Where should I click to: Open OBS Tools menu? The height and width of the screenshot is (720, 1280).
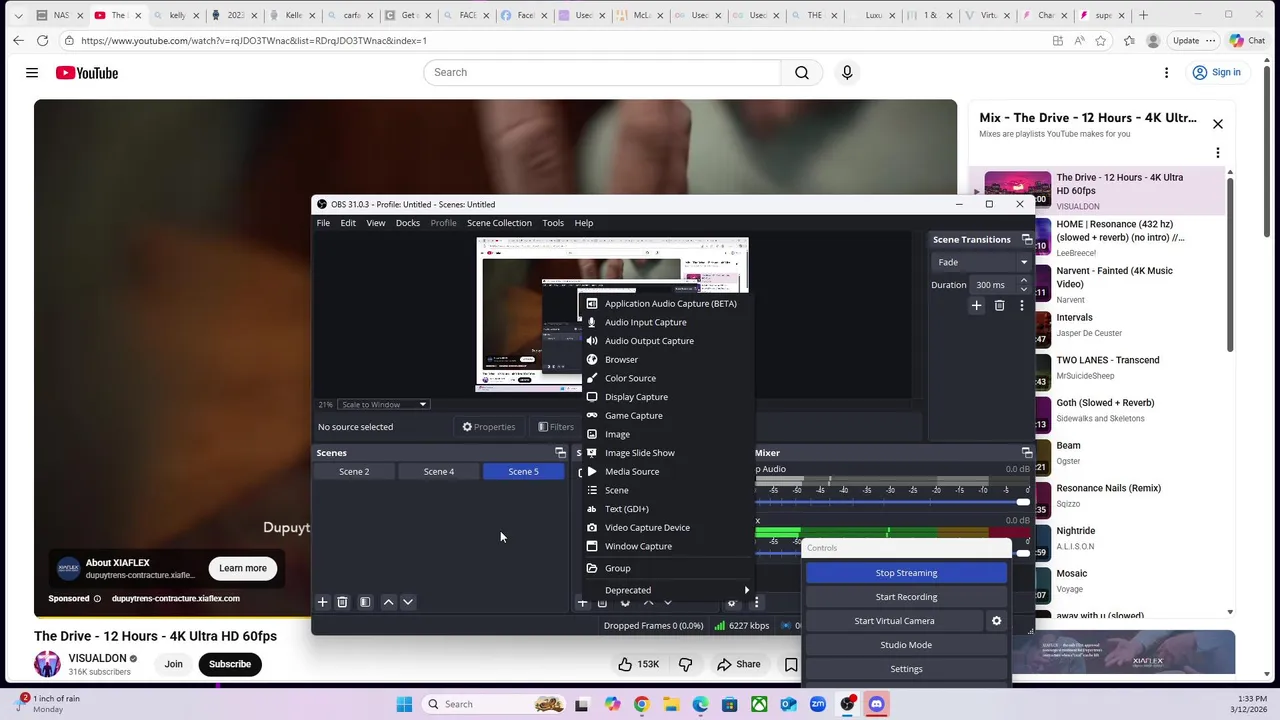[553, 223]
